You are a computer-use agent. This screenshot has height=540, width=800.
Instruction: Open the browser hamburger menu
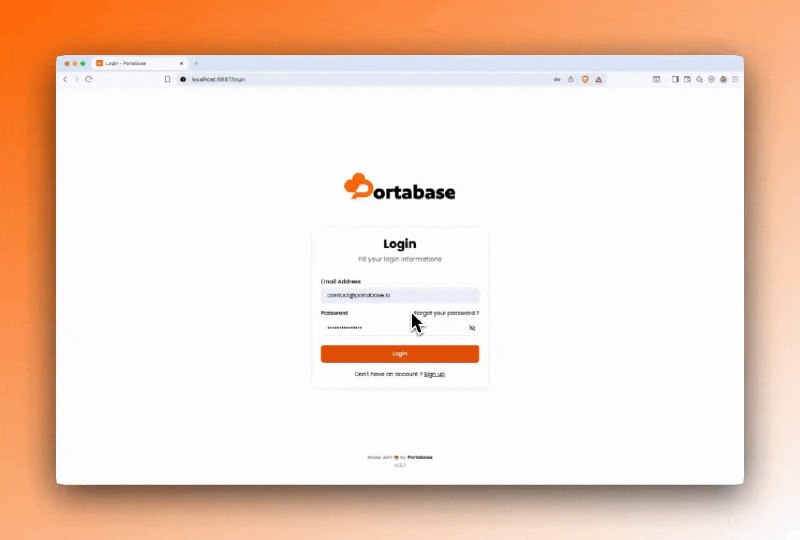[735, 79]
